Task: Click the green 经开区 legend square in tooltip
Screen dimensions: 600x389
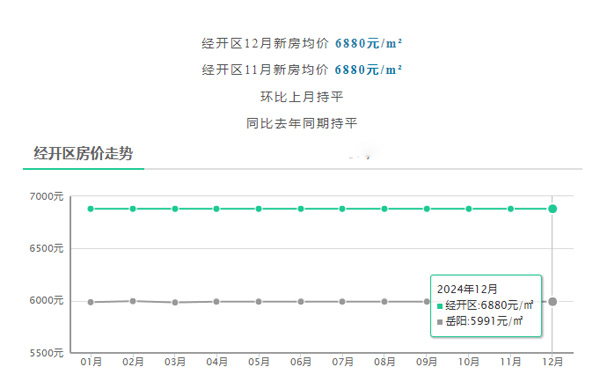Action: [x=440, y=306]
